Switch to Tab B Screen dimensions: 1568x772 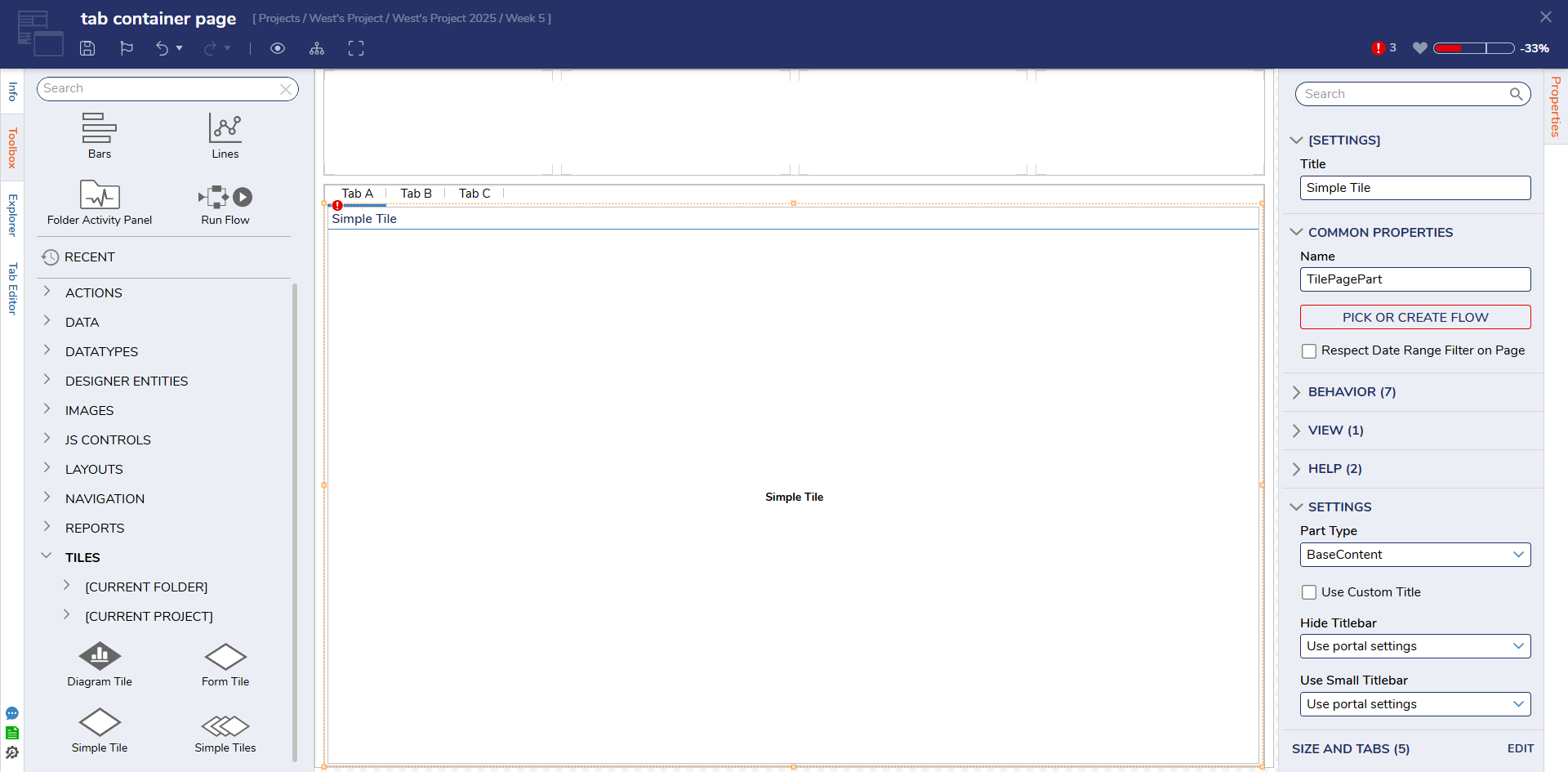(416, 194)
